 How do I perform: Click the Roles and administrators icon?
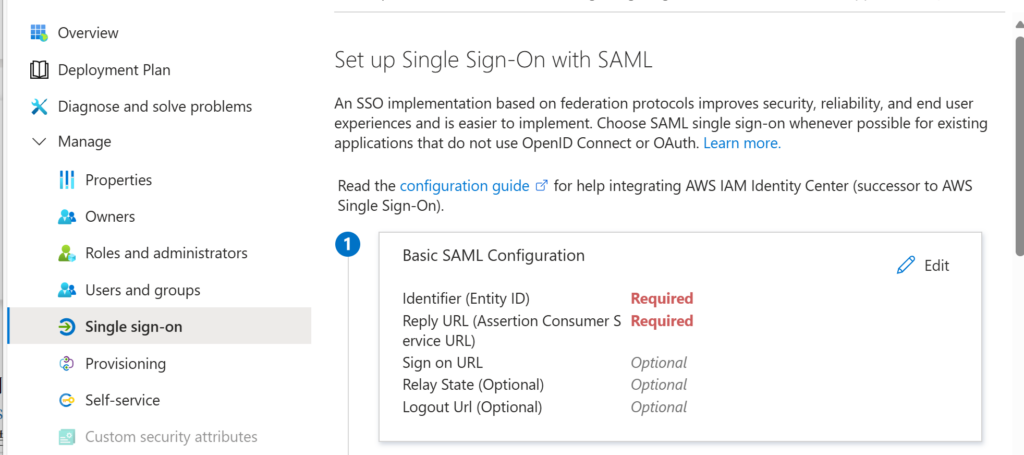point(67,253)
